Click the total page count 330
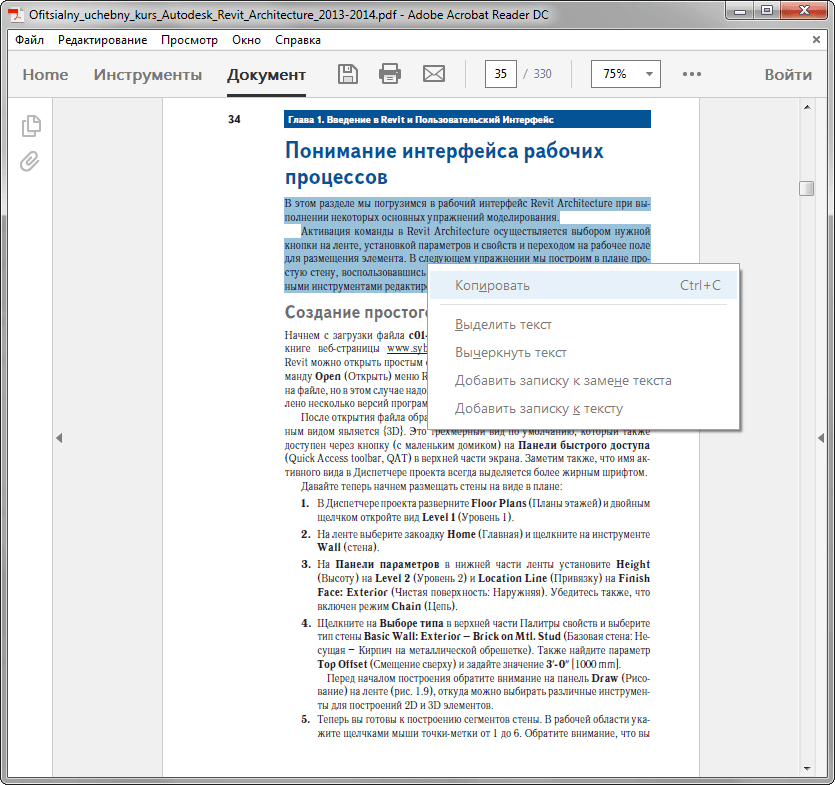This screenshot has width=835, height=785. 542,74
